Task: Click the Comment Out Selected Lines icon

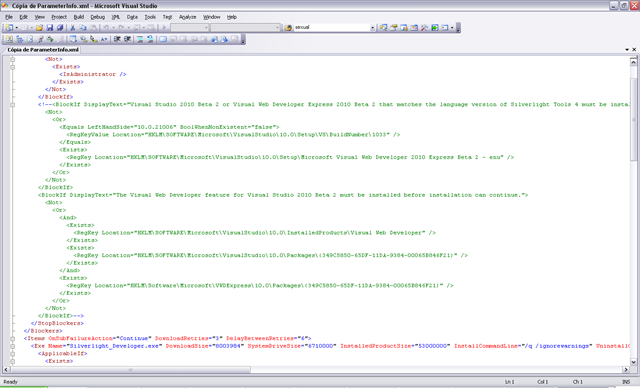Action: [x=140, y=39]
